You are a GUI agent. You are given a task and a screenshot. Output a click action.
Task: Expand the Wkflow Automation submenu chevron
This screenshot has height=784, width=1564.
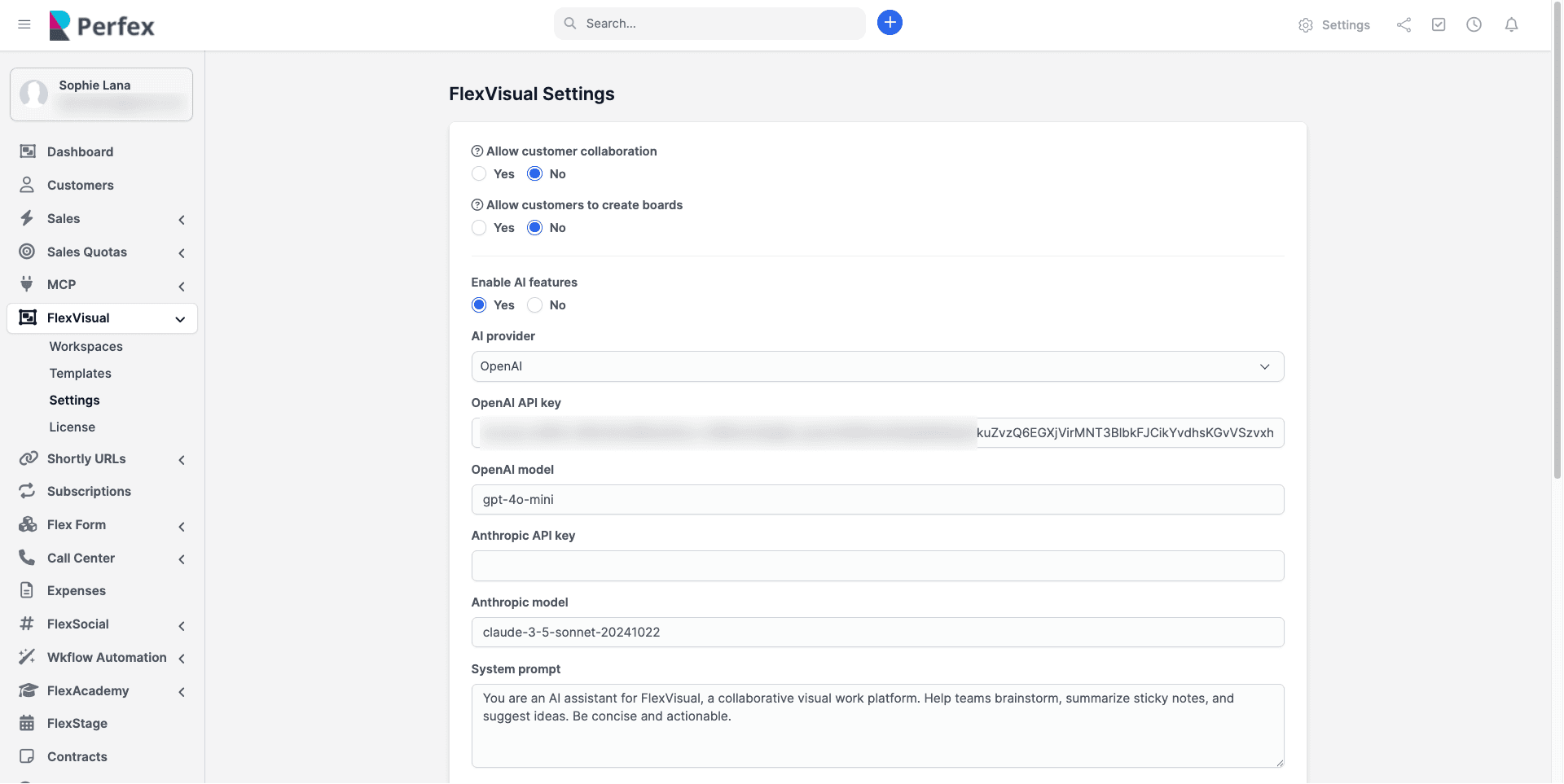point(182,659)
